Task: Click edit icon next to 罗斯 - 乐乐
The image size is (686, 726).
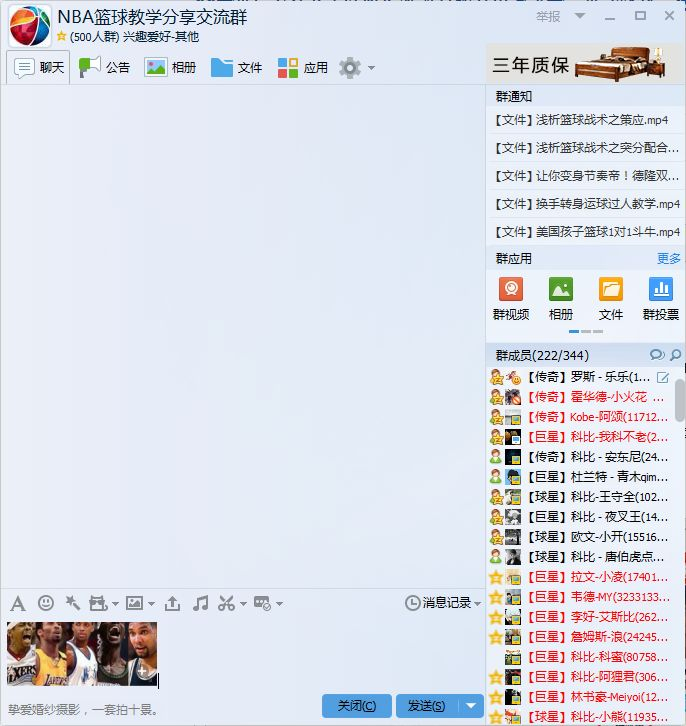Action: tap(663, 378)
